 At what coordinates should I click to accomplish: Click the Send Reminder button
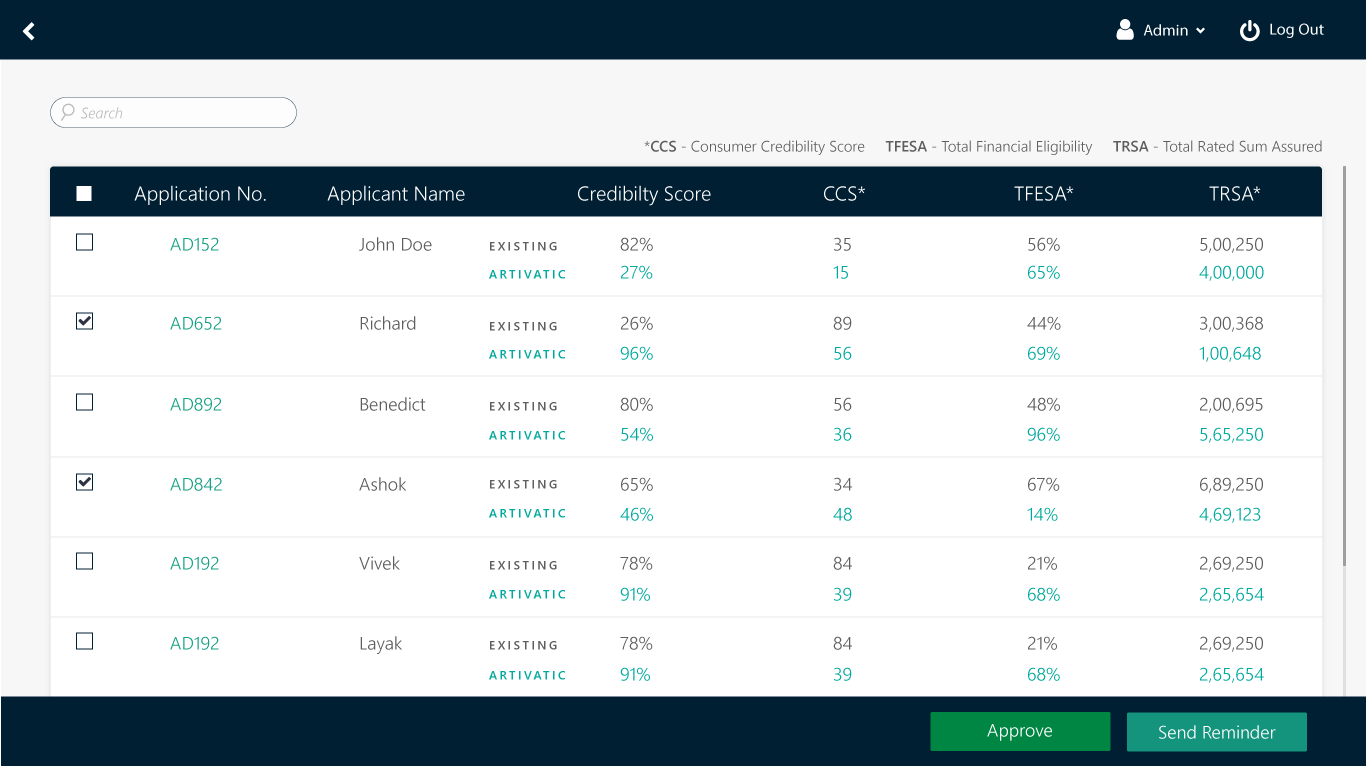[x=1216, y=732]
